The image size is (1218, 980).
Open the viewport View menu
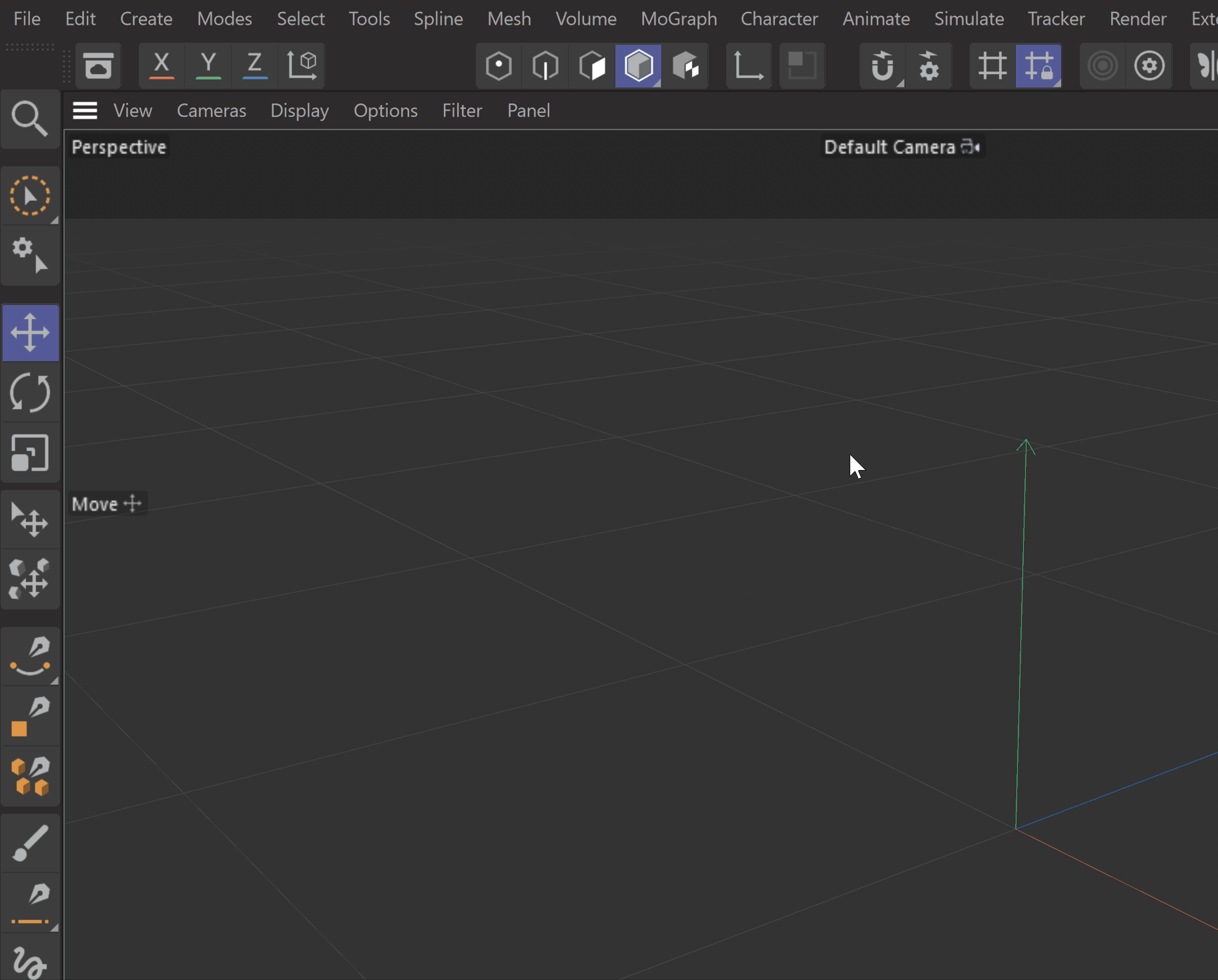coord(133,111)
